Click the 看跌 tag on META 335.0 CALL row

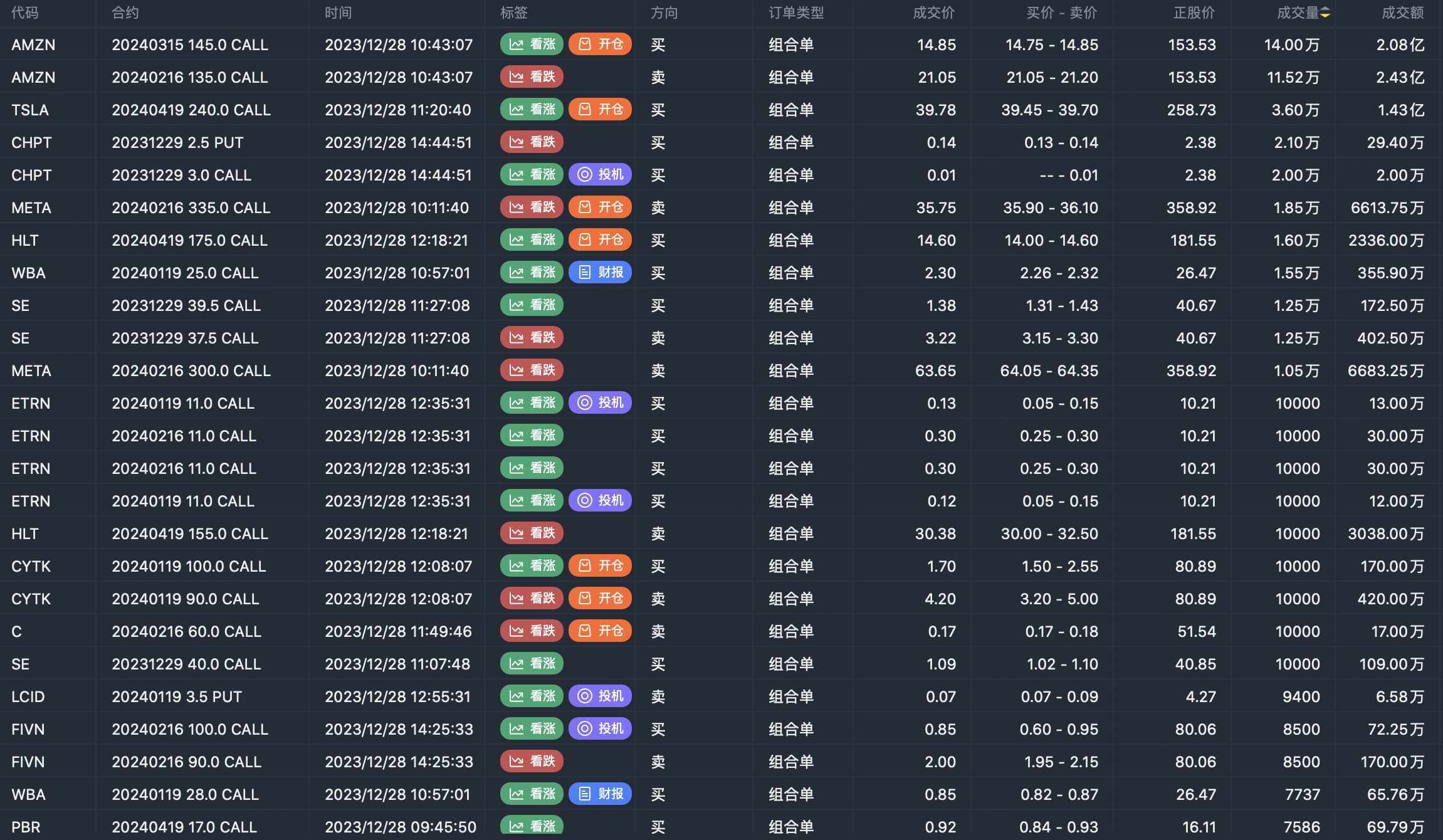coord(532,207)
